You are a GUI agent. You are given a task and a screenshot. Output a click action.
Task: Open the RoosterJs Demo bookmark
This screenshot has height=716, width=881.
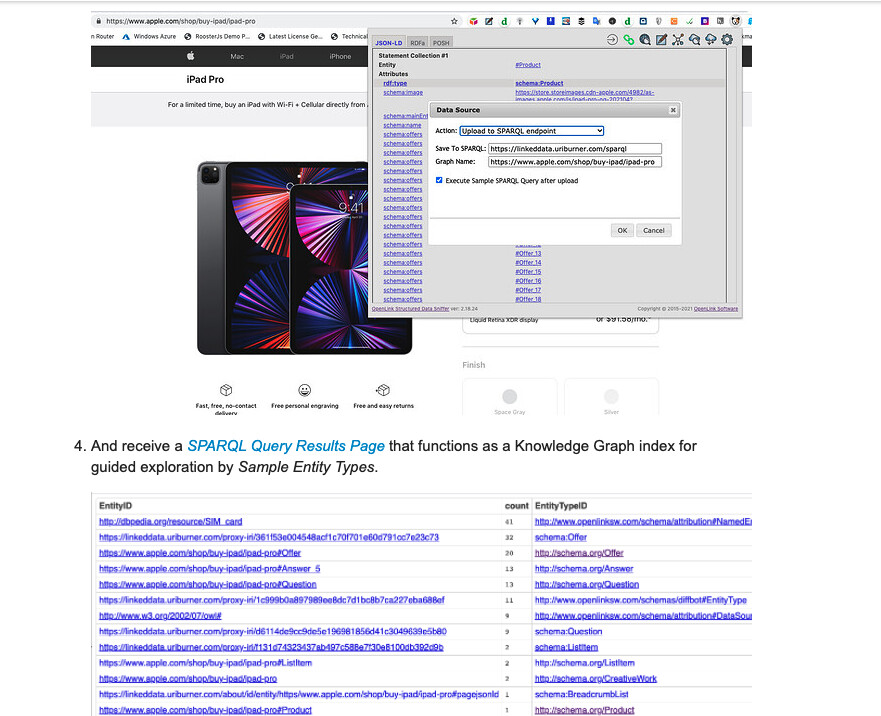click(x=217, y=37)
